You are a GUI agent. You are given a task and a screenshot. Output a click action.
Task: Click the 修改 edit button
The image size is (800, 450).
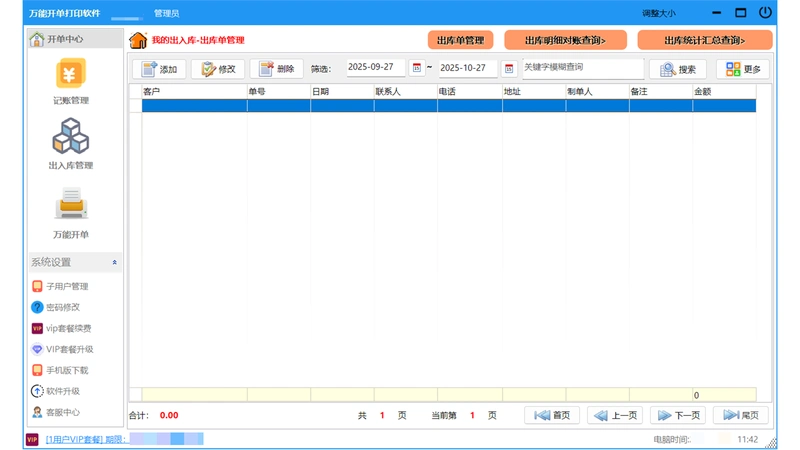pos(218,69)
